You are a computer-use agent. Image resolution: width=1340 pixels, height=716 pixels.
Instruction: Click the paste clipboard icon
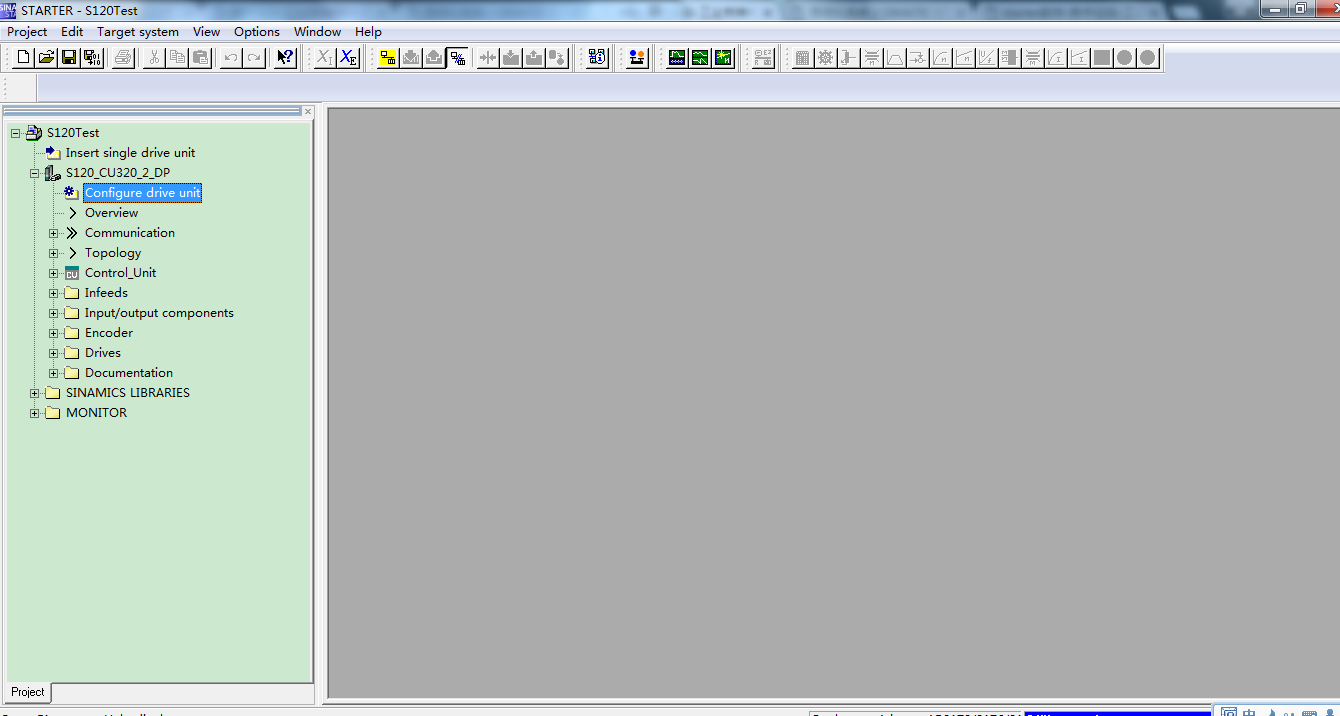(200, 58)
